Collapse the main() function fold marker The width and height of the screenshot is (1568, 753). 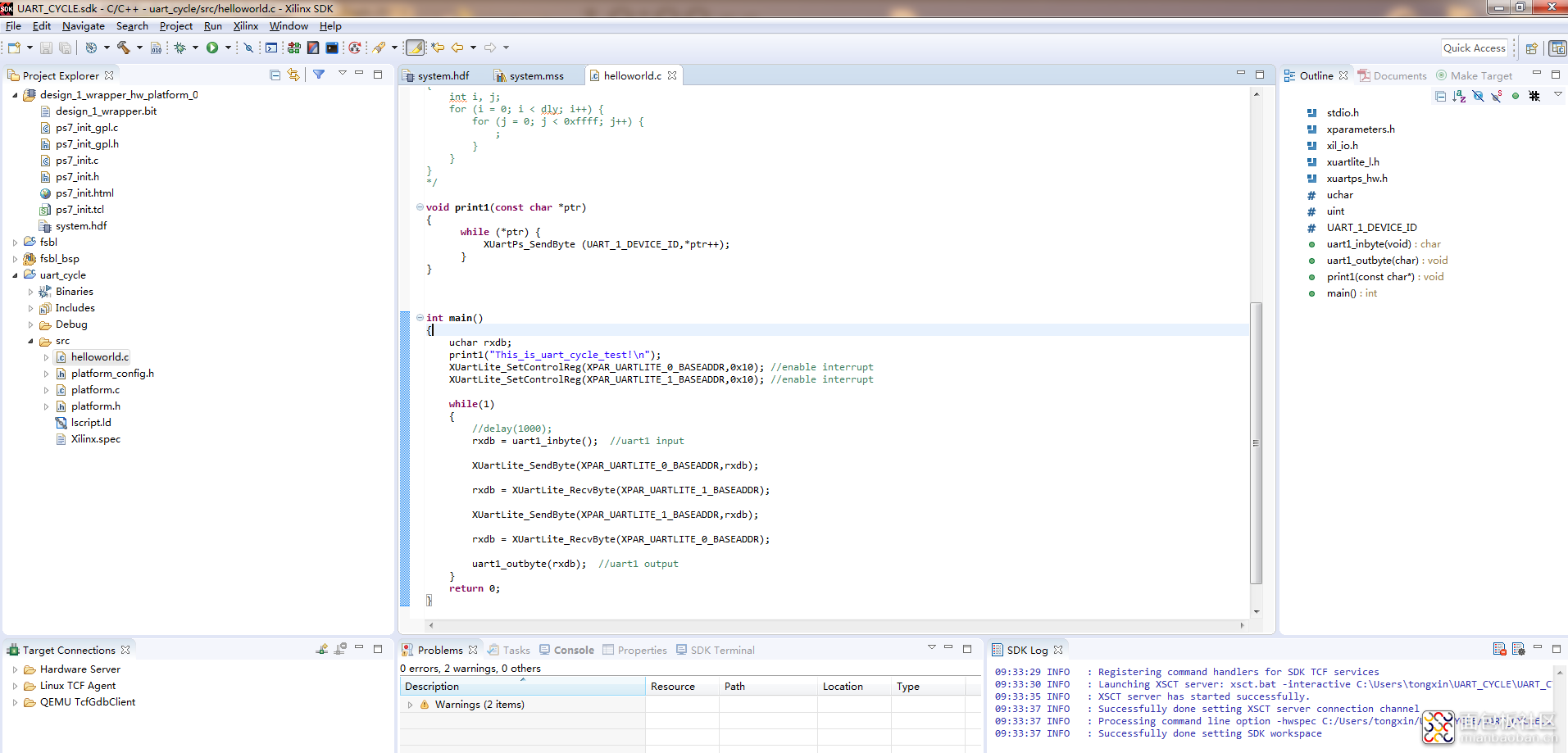pyautogui.click(x=420, y=318)
